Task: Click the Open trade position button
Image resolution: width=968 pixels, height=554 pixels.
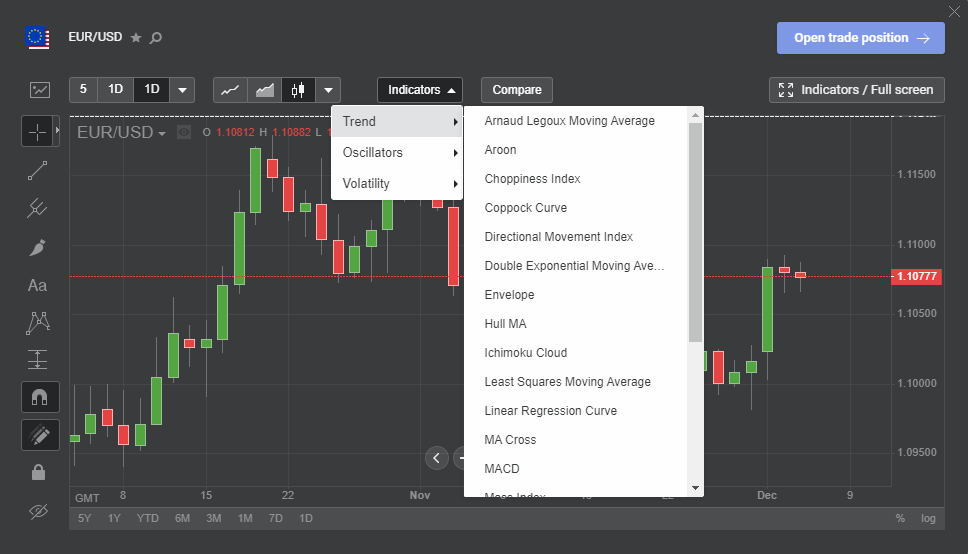Action: pyautogui.click(x=860, y=38)
